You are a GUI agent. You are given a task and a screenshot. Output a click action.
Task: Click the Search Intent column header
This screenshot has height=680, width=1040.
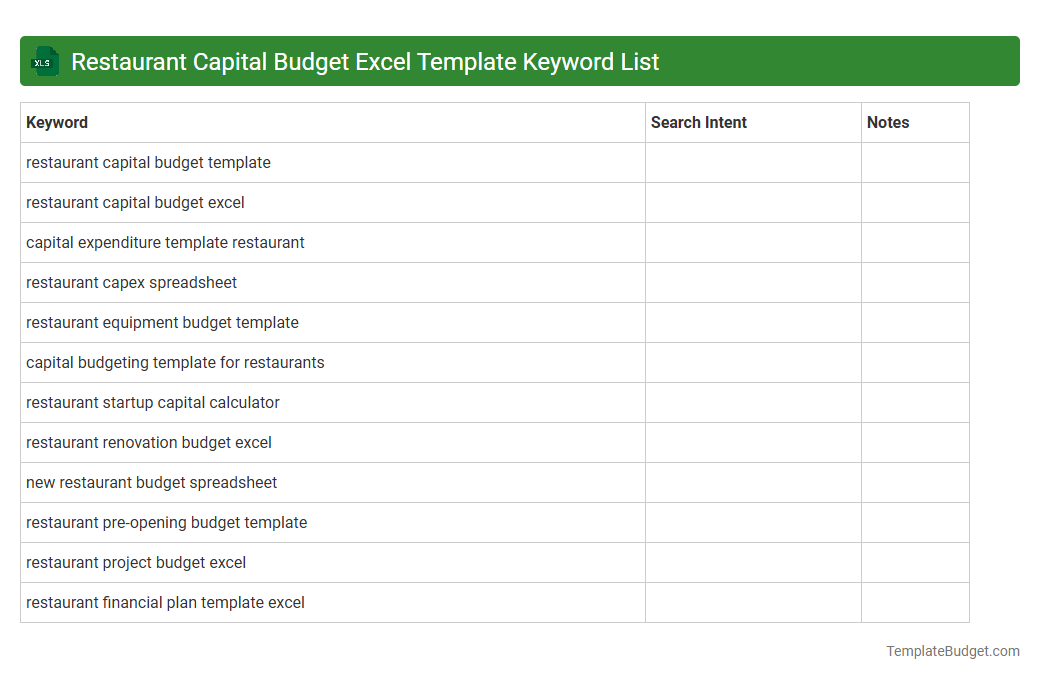tap(698, 122)
